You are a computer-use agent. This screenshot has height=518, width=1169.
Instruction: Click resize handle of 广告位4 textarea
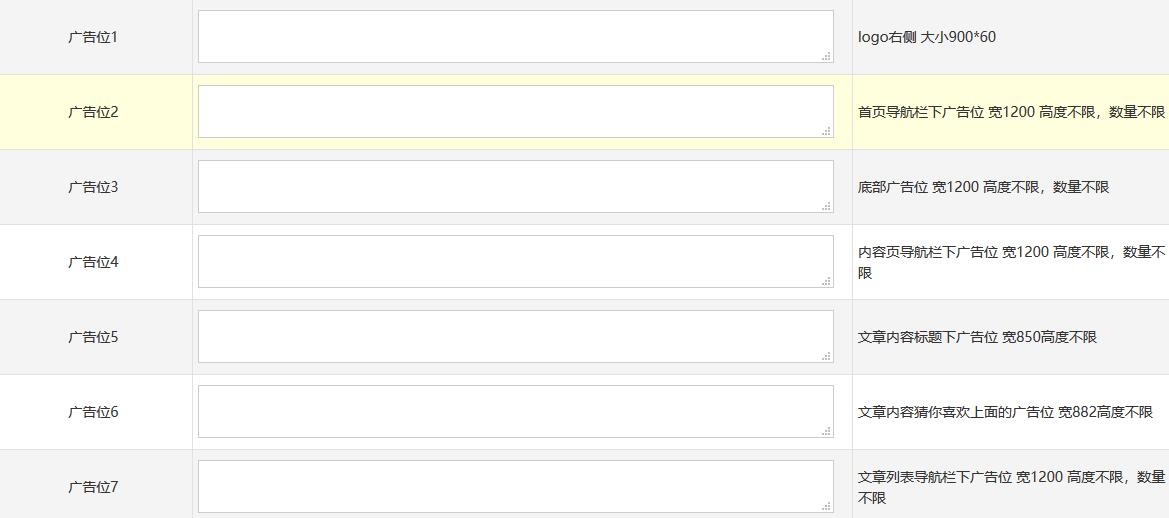[826, 281]
